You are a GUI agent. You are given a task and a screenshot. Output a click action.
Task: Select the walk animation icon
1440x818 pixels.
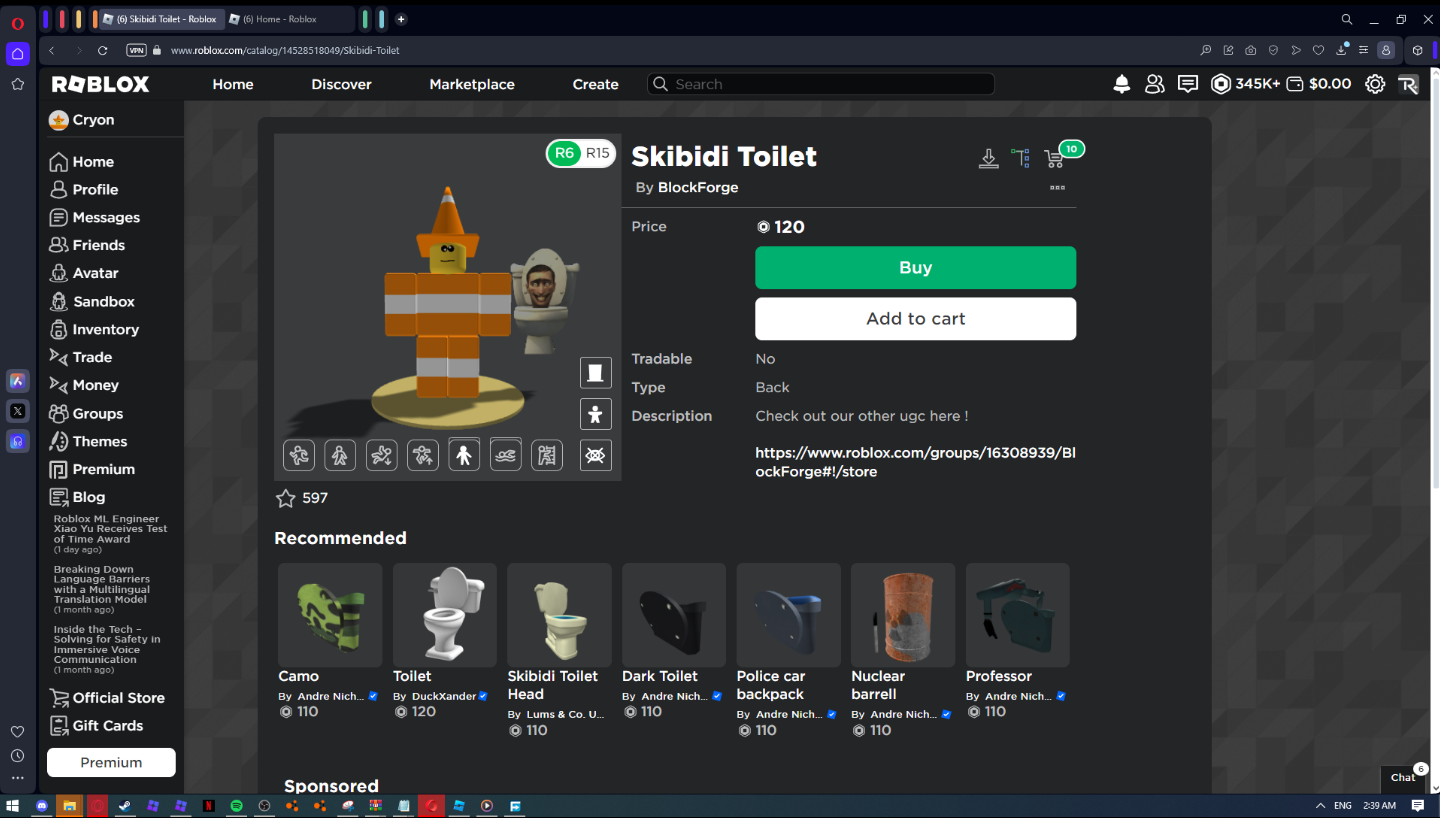pyautogui.click(x=340, y=455)
